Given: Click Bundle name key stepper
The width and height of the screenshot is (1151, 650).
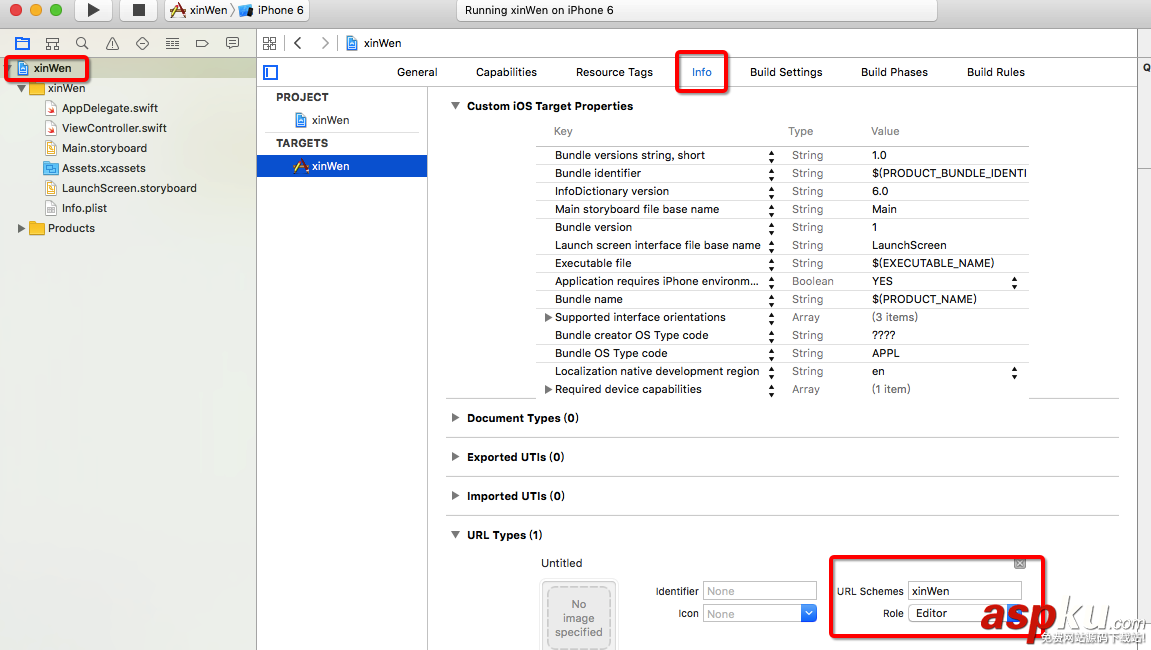Looking at the screenshot, I should (x=771, y=300).
